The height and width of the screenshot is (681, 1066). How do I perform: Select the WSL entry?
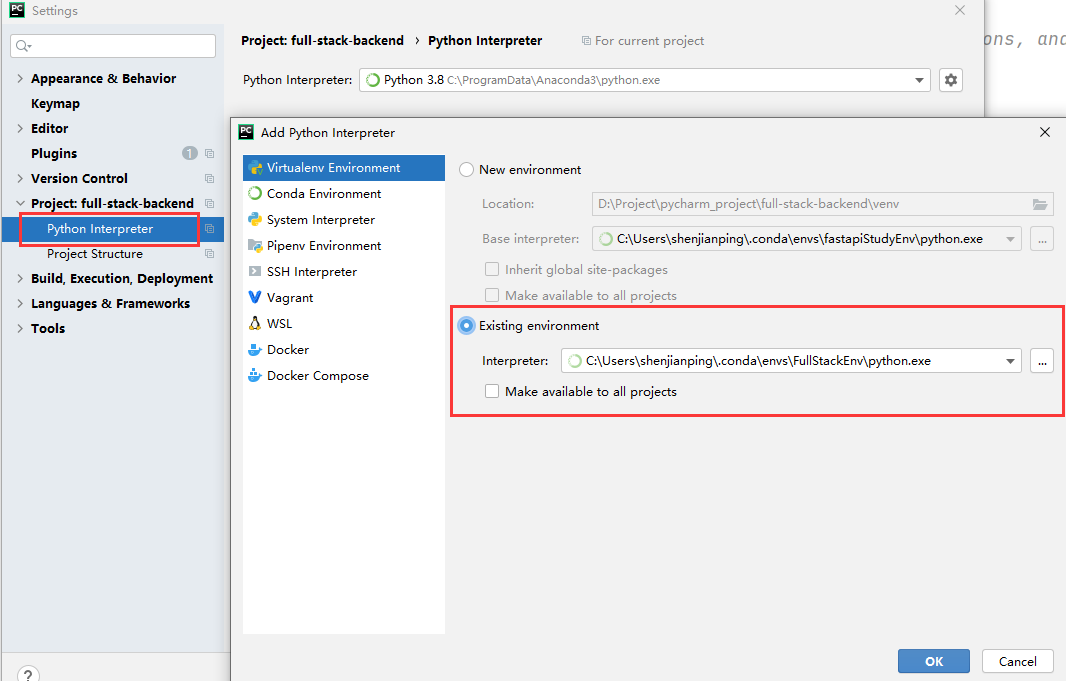(343, 324)
